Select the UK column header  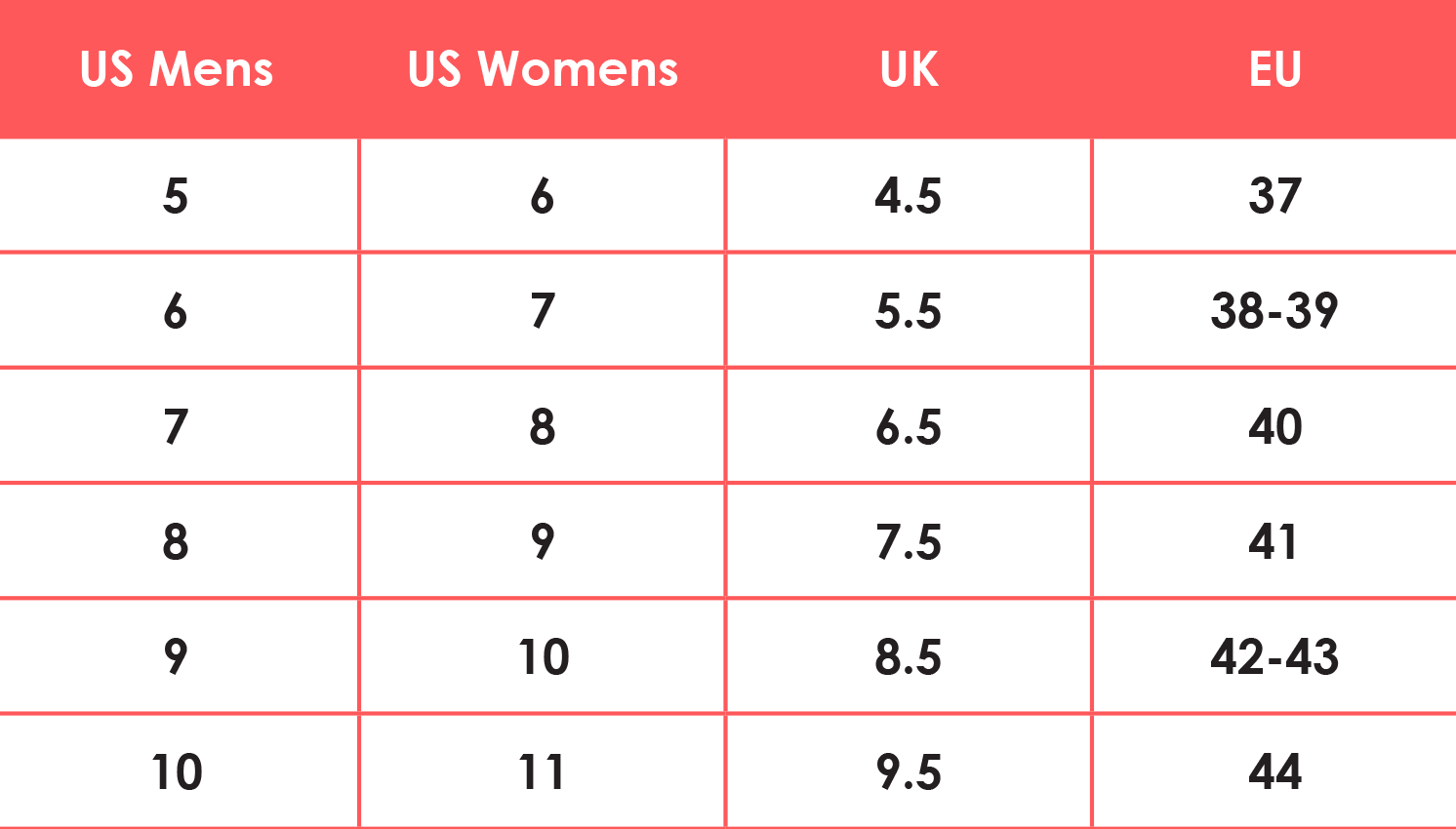[909, 69]
